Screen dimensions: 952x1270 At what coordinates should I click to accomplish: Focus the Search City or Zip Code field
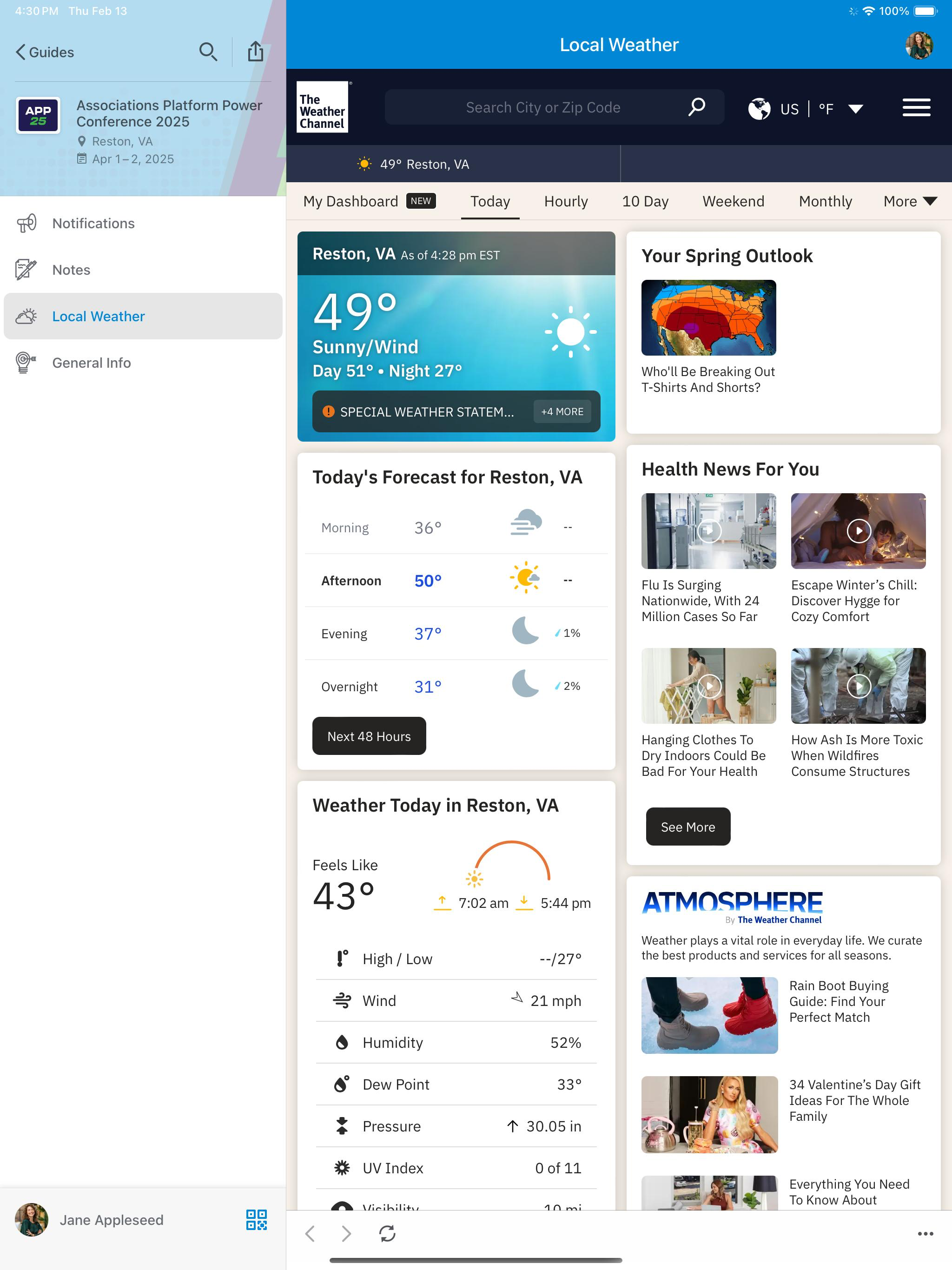click(554, 107)
